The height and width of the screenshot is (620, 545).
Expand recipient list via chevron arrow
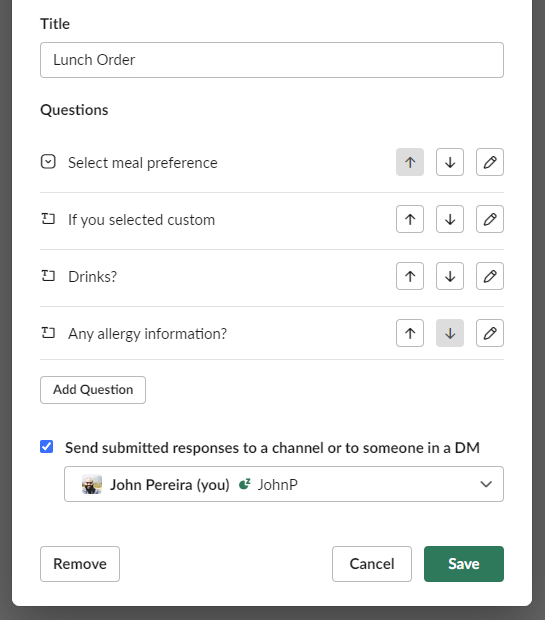tap(486, 484)
